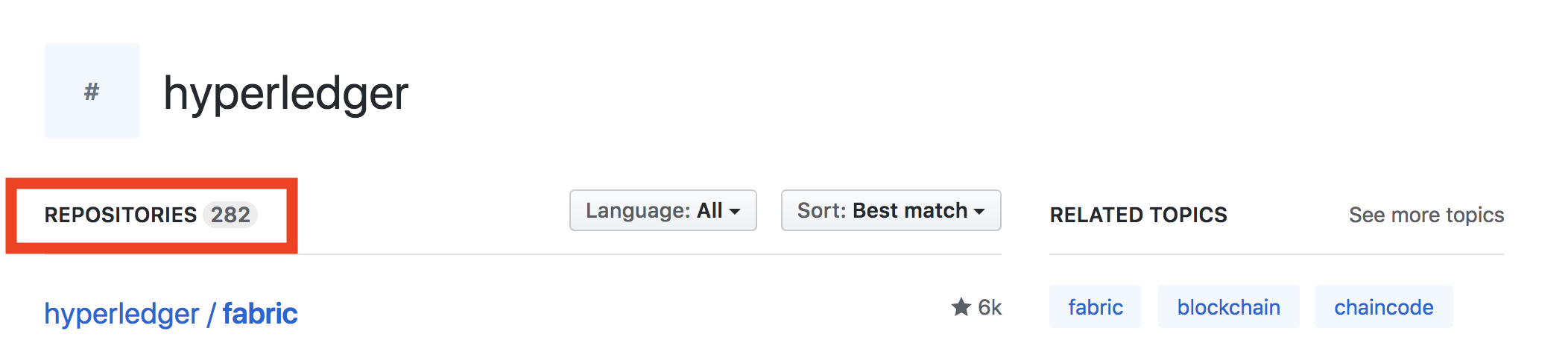The image size is (1568, 337).
Task: Click the star icon beside 6k
Action: (961, 307)
